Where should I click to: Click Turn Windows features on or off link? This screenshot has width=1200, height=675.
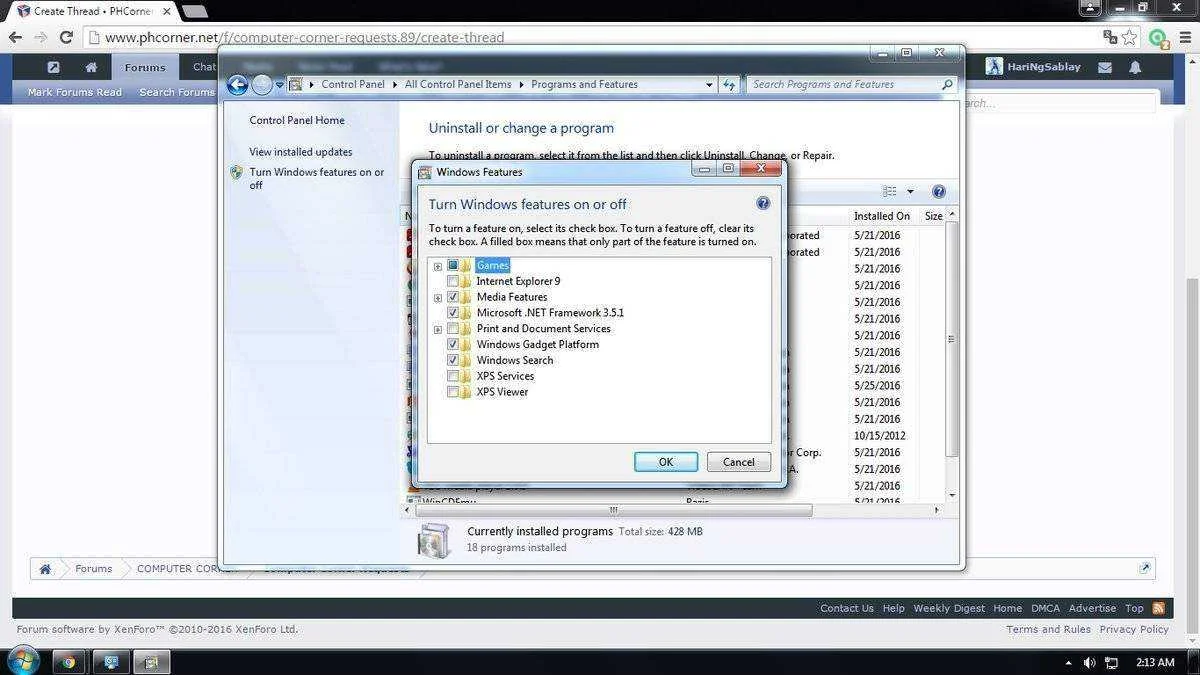tap(317, 178)
